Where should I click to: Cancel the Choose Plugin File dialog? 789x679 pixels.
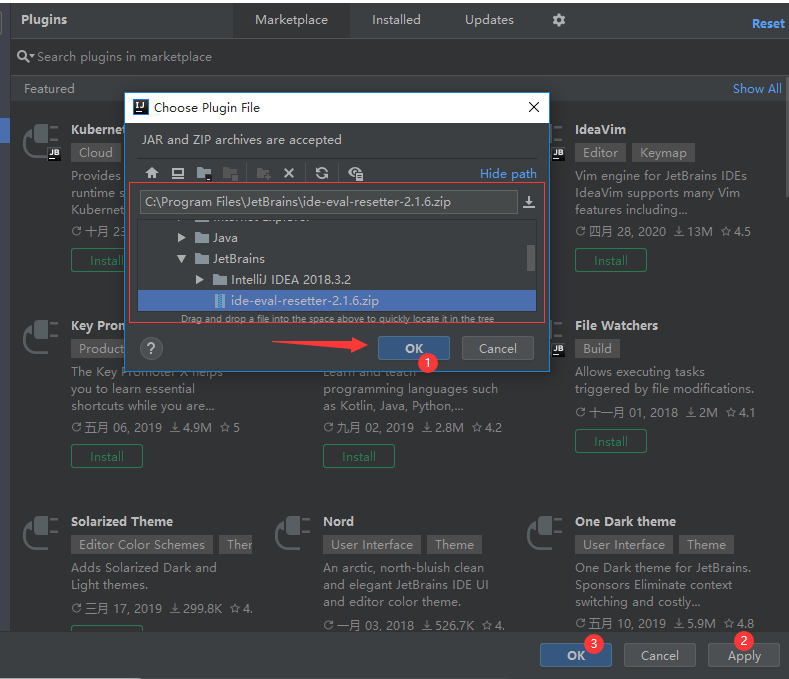pyautogui.click(x=497, y=348)
